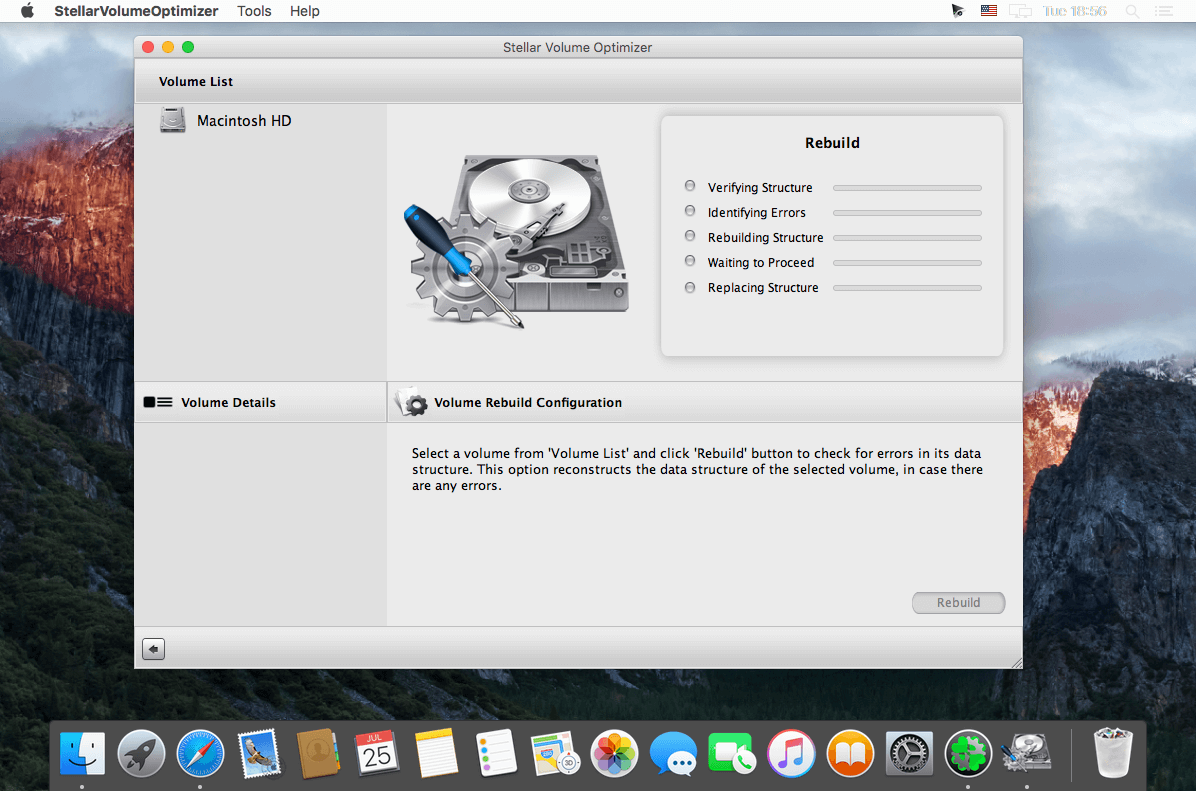Select the Macintosh HD drive icon
The image size is (1196, 791).
pos(173,121)
